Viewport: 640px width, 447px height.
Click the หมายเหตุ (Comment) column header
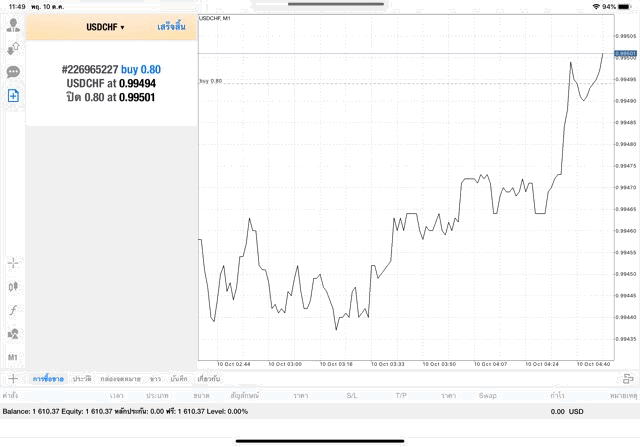(623, 396)
